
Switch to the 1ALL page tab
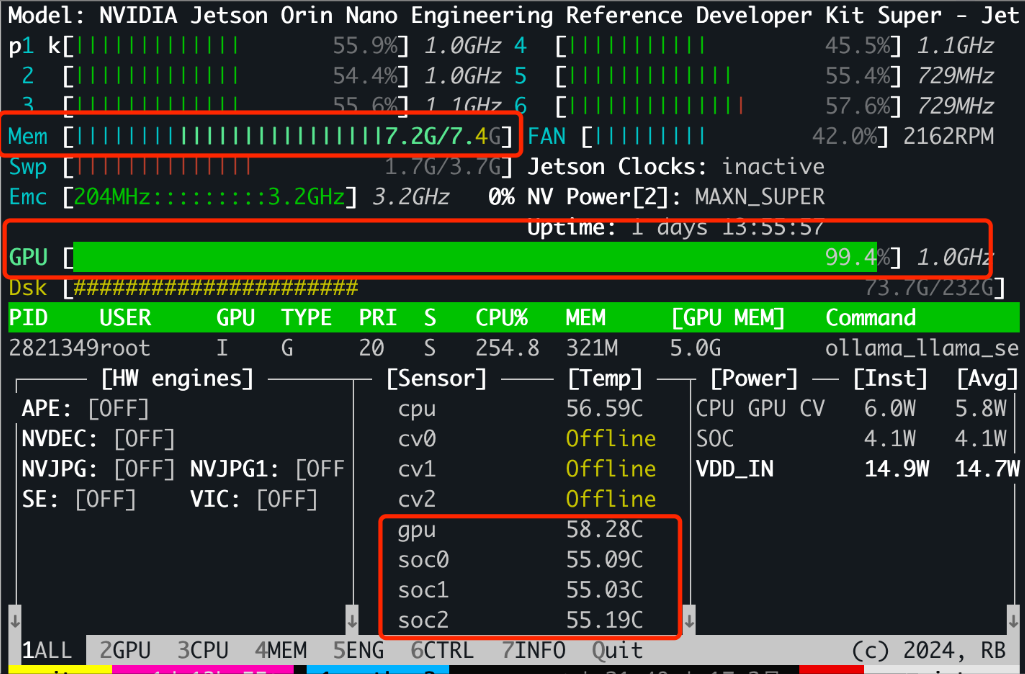tap(47, 650)
